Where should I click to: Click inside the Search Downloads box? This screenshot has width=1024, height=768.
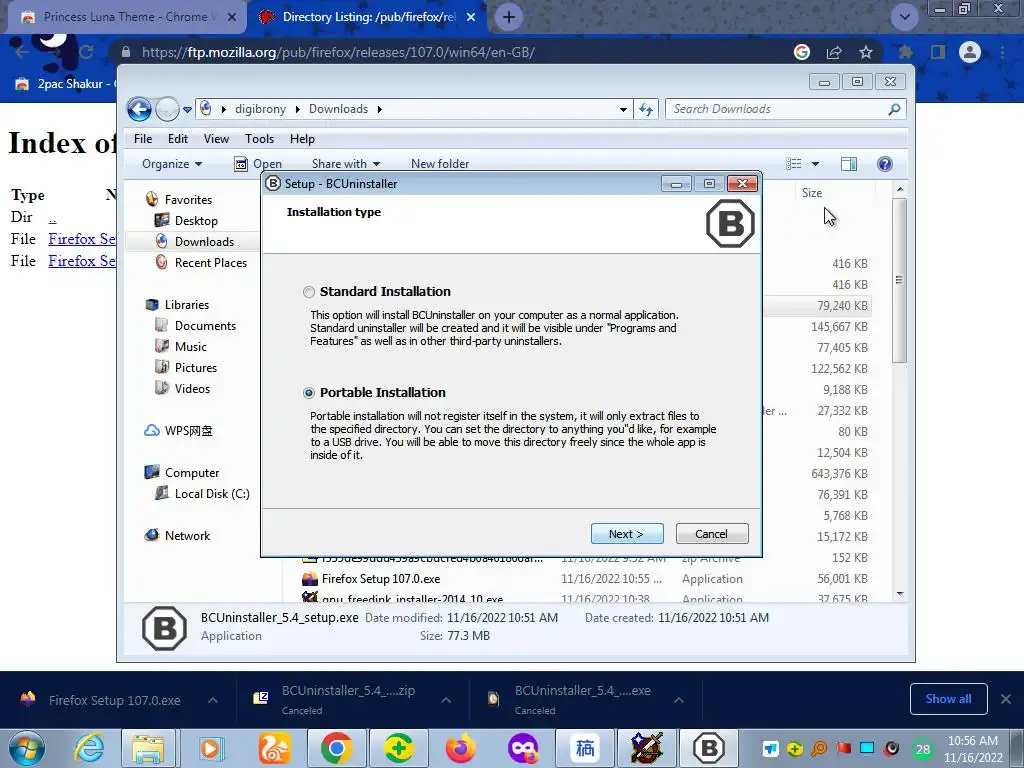[x=777, y=109]
